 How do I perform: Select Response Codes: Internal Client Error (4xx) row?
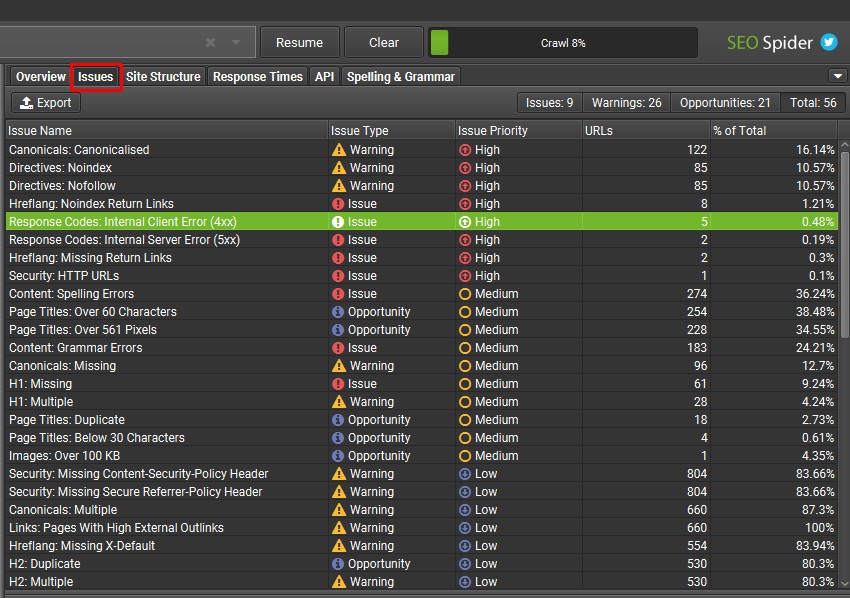[x=422, y=222]
